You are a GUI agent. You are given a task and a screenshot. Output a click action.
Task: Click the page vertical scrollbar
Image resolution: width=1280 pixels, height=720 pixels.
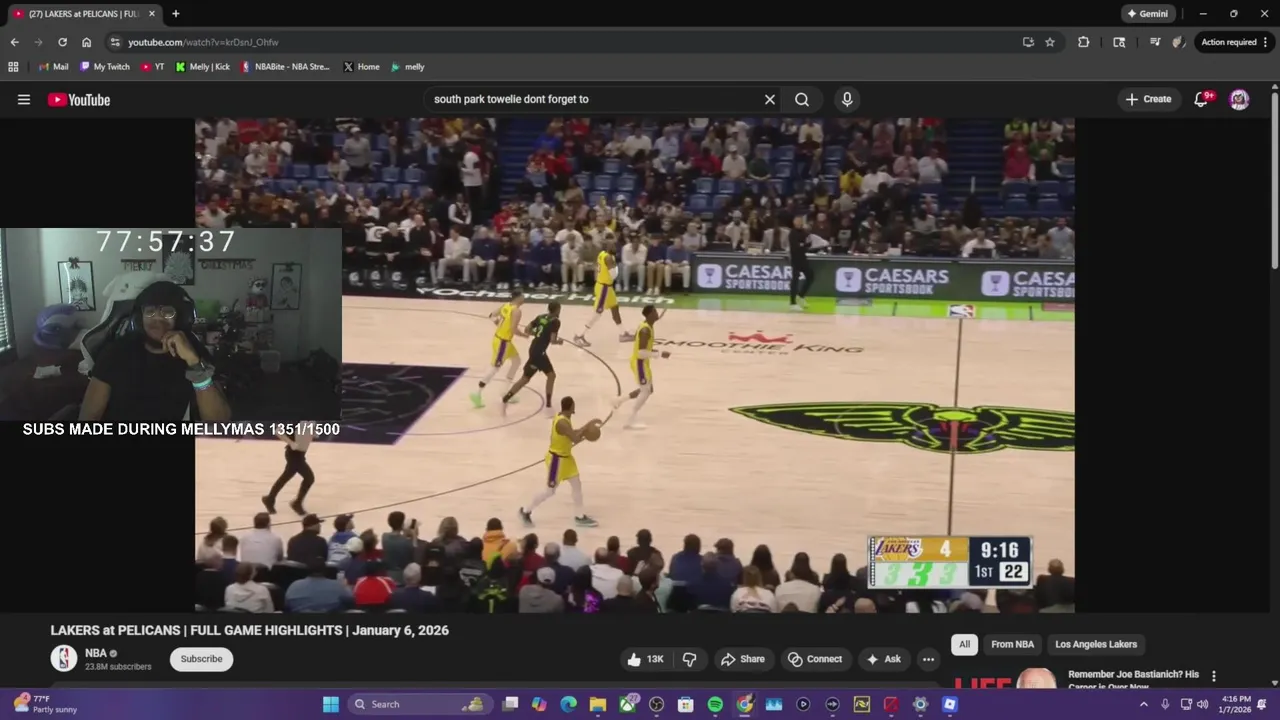click(x=1274, y=180)
